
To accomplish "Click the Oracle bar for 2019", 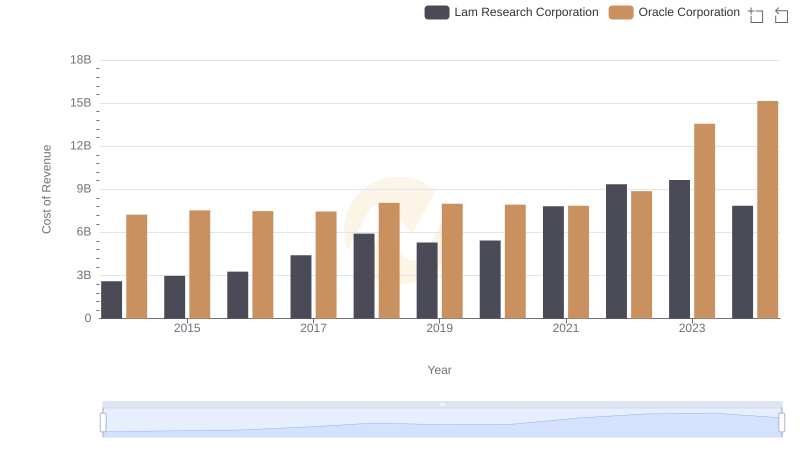I will click(x=452, y=261).
